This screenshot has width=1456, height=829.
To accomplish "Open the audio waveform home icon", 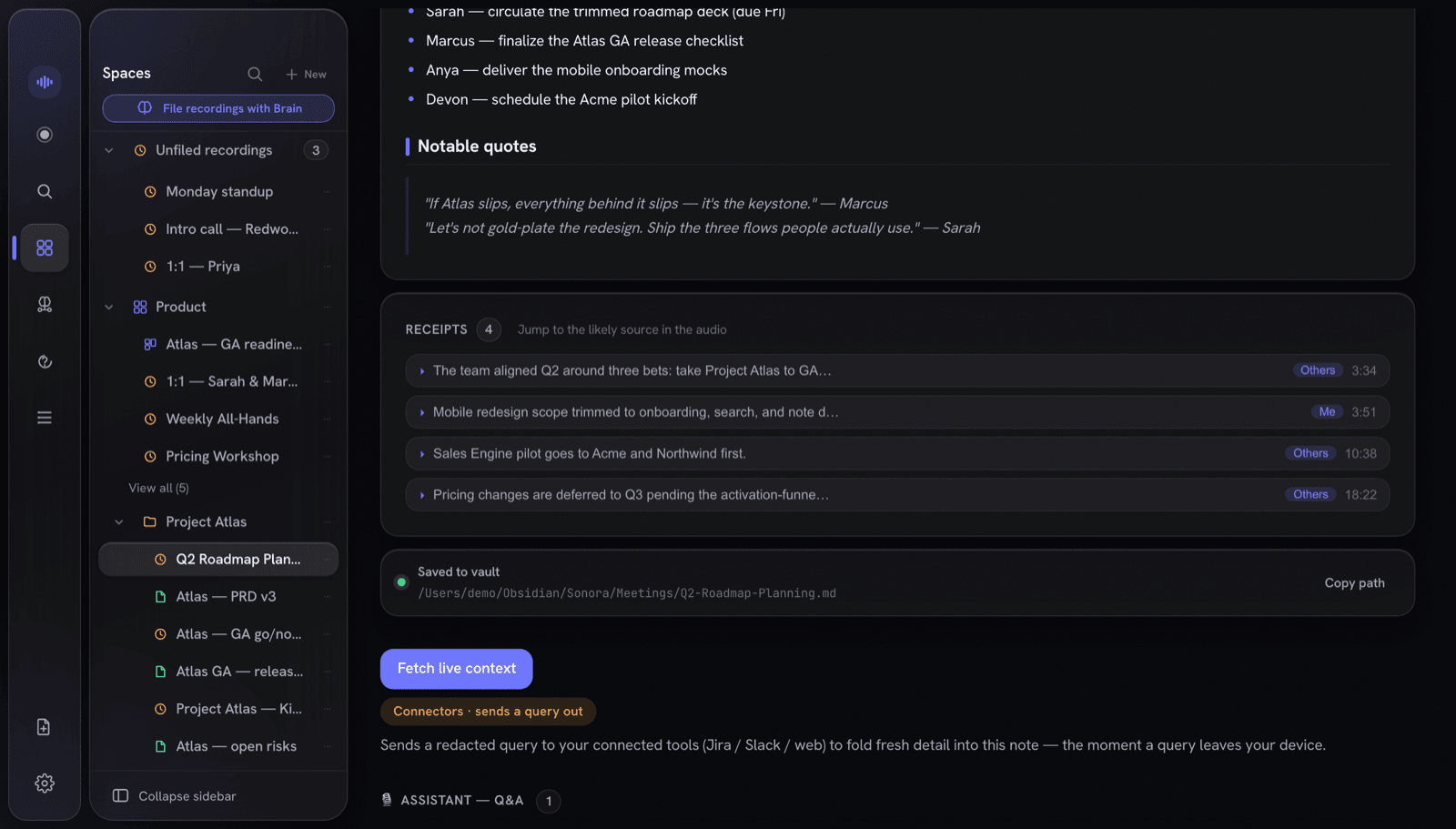I will click(x=44, y=82).
